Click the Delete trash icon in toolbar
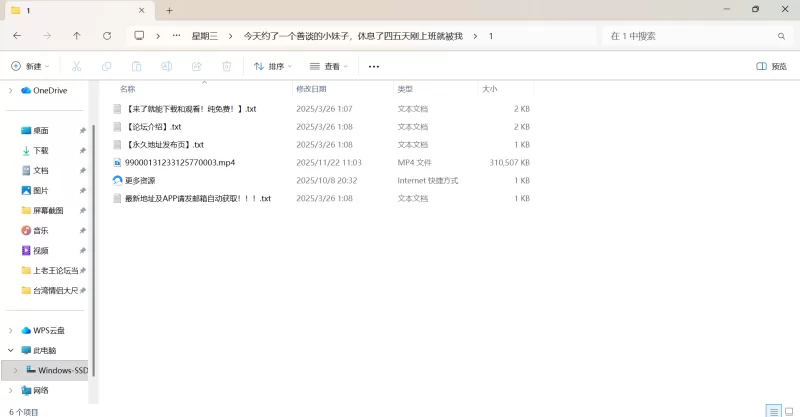Viewport: 800px width, 417px height. pyautogui.click(x=227, y=66)
